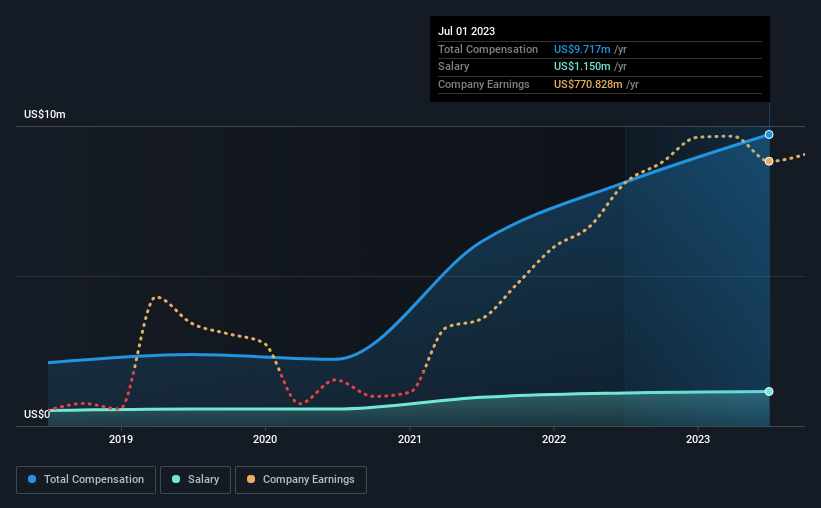The width and height of the screenshot is (821, 508).
Task: Toggle the Total Compensation legend button
Action: [x=86, y=480]
